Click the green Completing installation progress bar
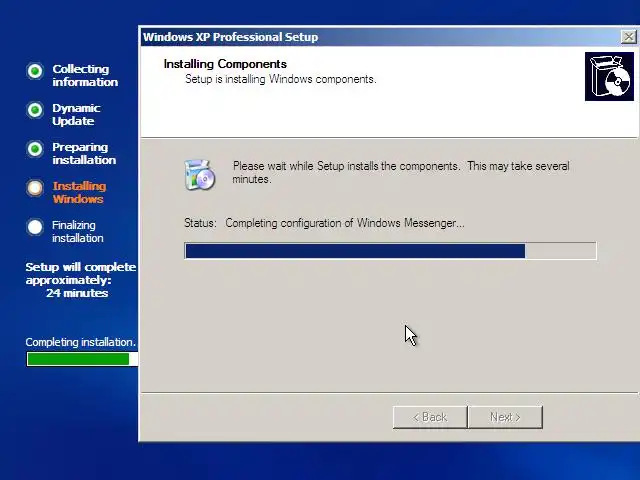The image size is (640, 480). point(82,359)
